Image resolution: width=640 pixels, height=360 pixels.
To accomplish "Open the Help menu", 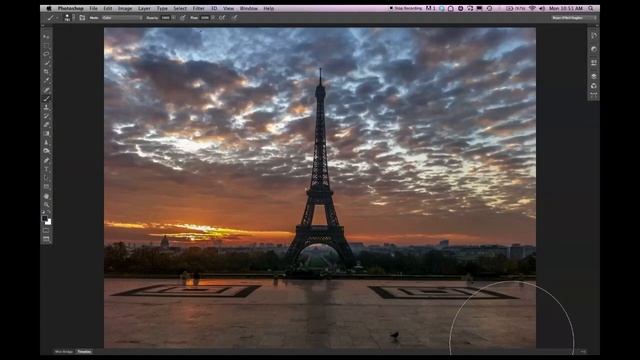I will 269,8.
